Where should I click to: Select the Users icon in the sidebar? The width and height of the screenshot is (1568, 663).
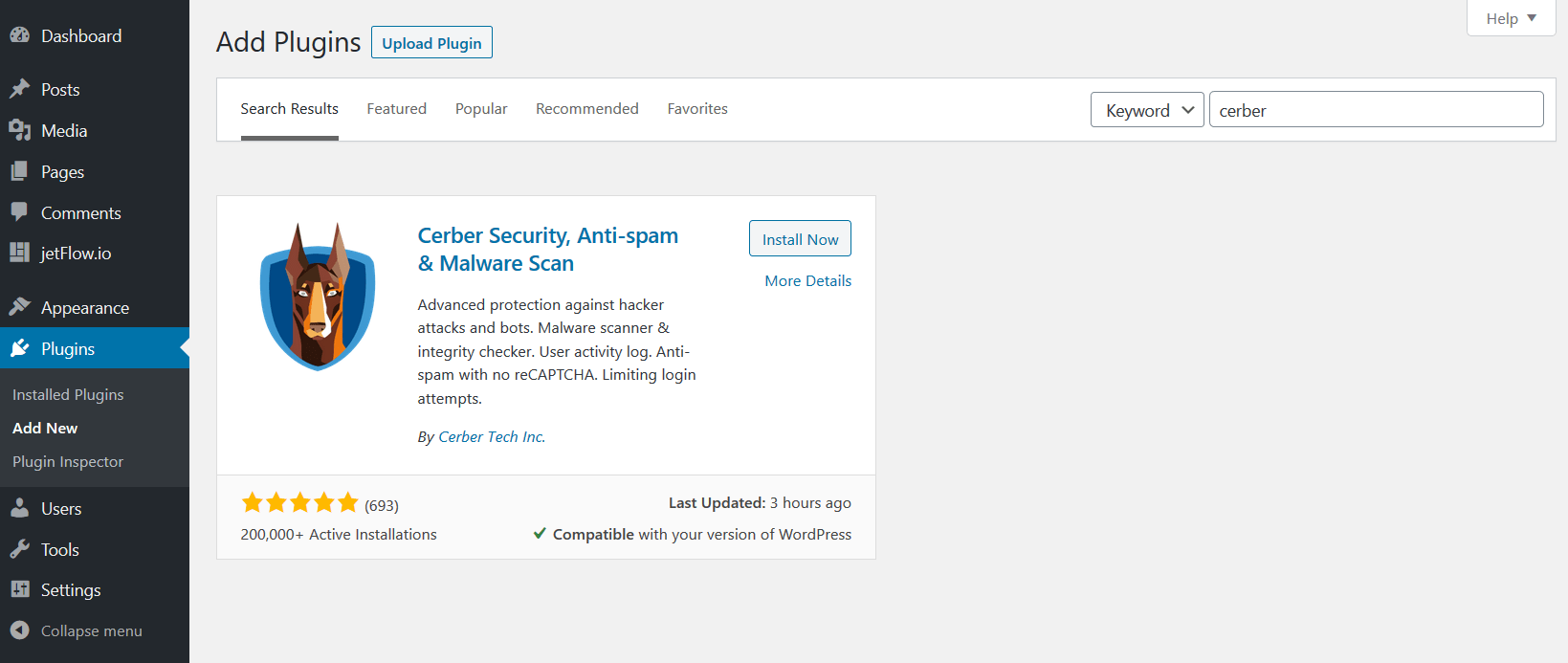point(20,508)
